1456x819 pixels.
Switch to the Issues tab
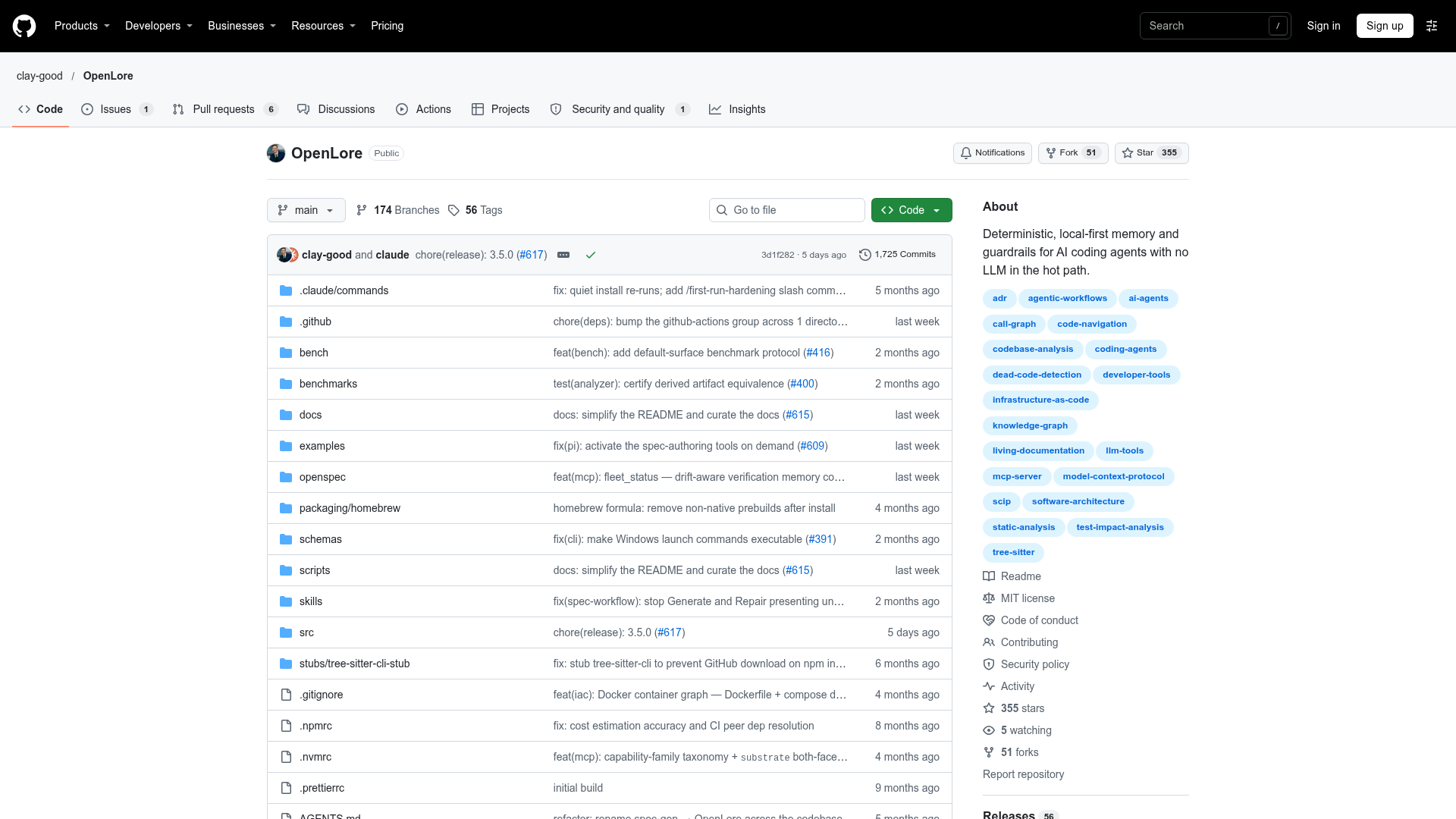[117, 109]
